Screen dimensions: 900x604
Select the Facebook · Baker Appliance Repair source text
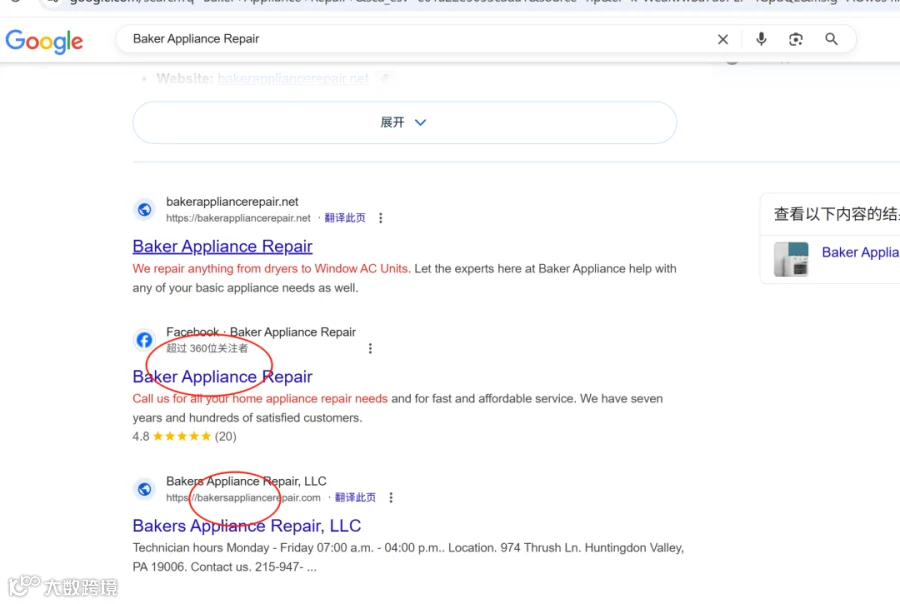click(261, 332)
